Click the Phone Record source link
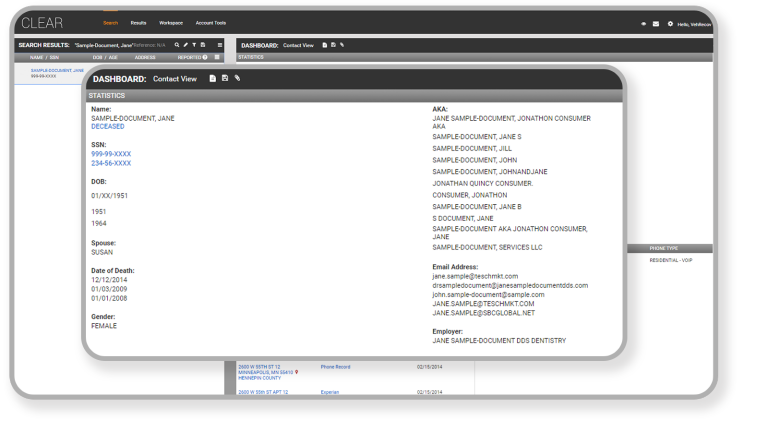 (335, 367)
